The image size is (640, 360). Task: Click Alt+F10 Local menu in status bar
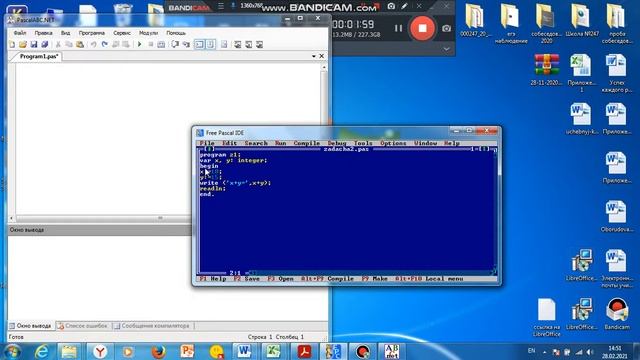(429, 279)
